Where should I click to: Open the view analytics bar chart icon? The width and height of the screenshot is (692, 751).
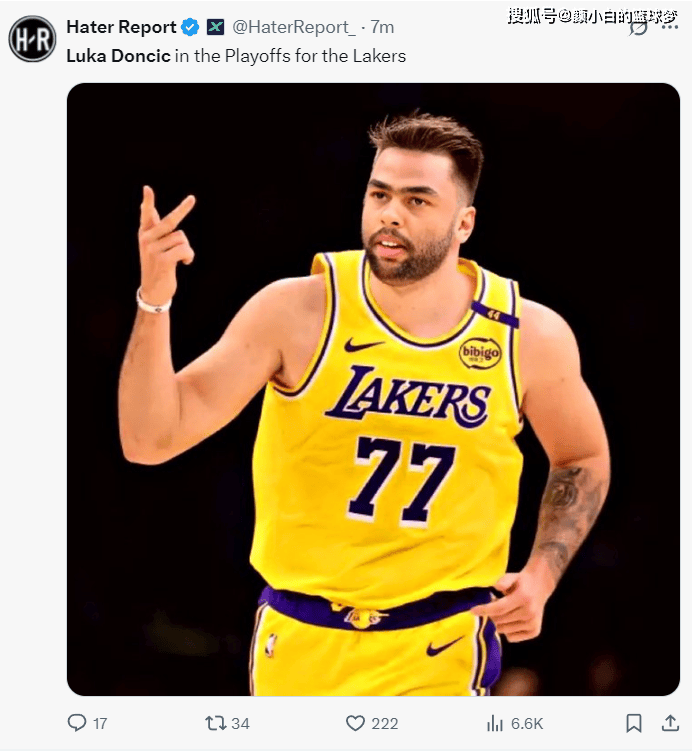495,723
